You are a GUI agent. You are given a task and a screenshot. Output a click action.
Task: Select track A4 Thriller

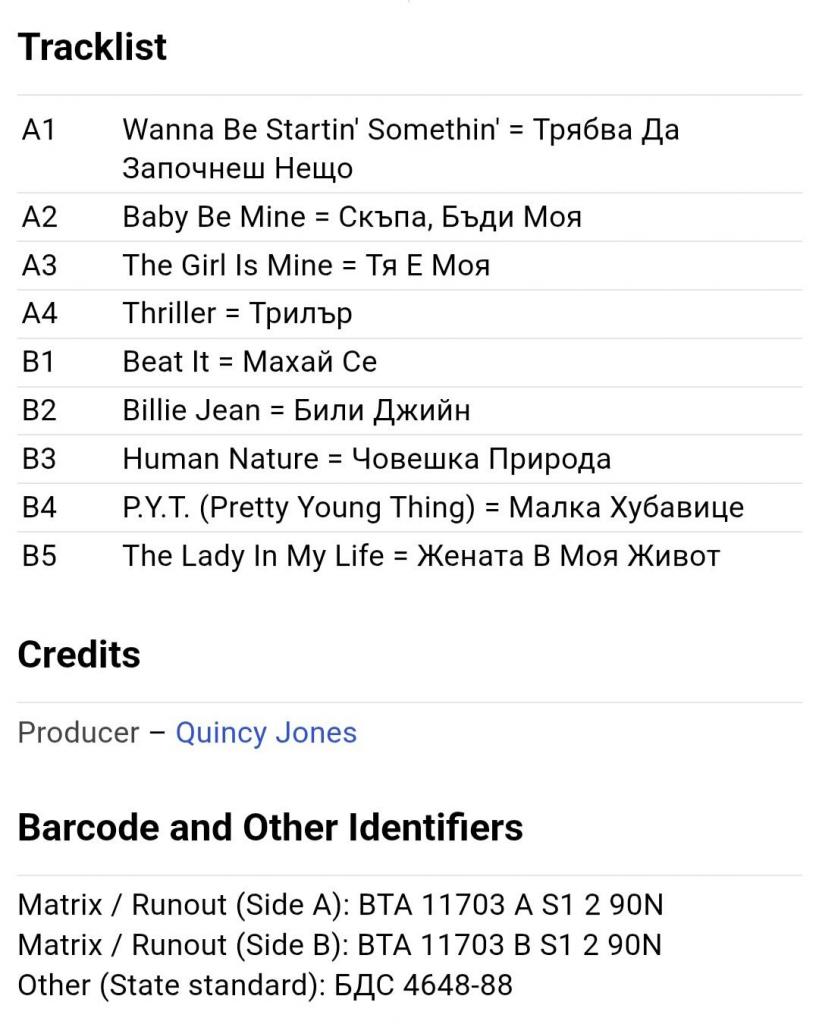click(410, 314)
